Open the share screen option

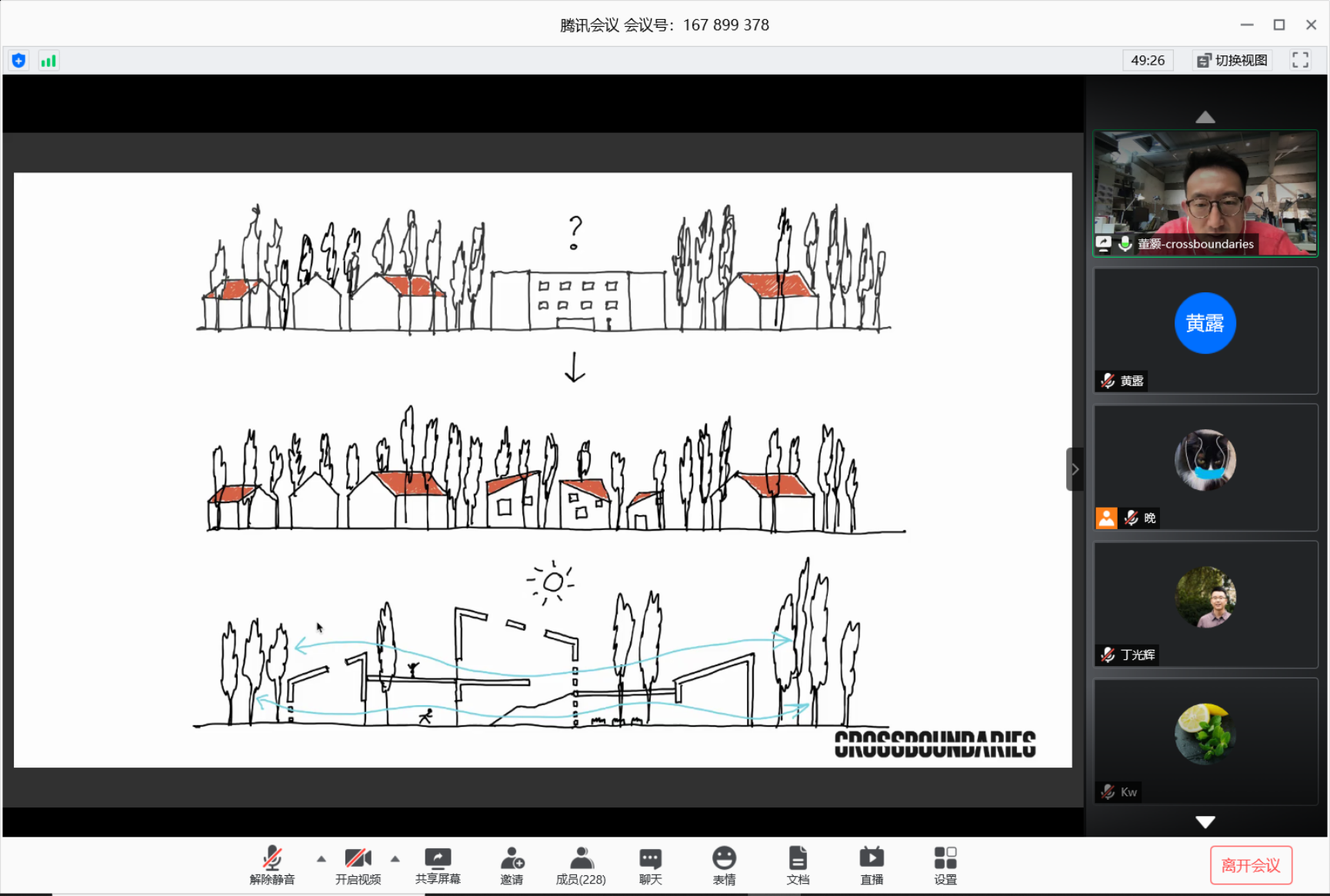[438, 865]
